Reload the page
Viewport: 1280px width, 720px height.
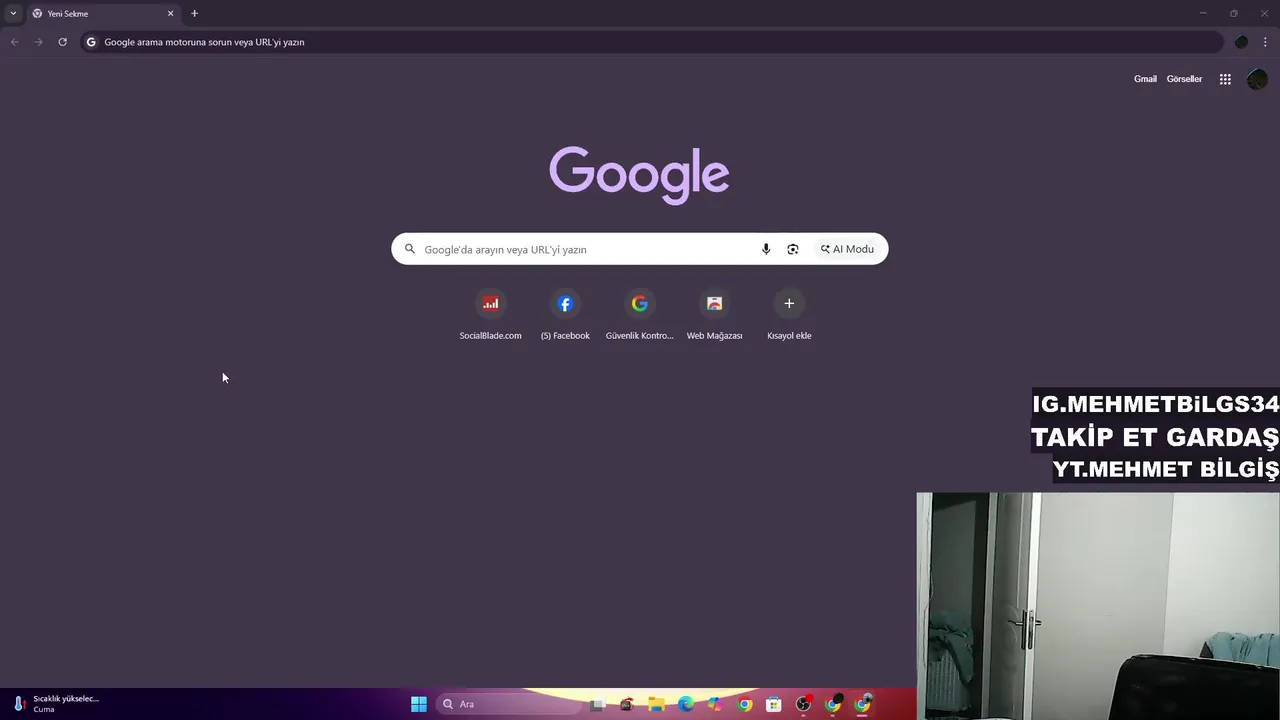click(x=62, y=42)
